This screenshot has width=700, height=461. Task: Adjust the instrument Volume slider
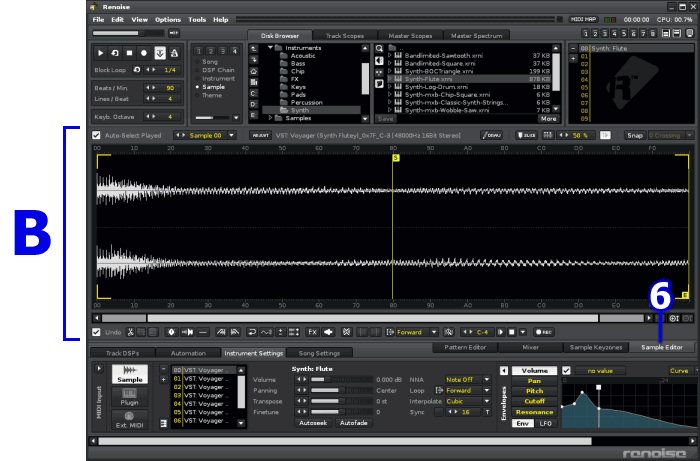point(342,380)
